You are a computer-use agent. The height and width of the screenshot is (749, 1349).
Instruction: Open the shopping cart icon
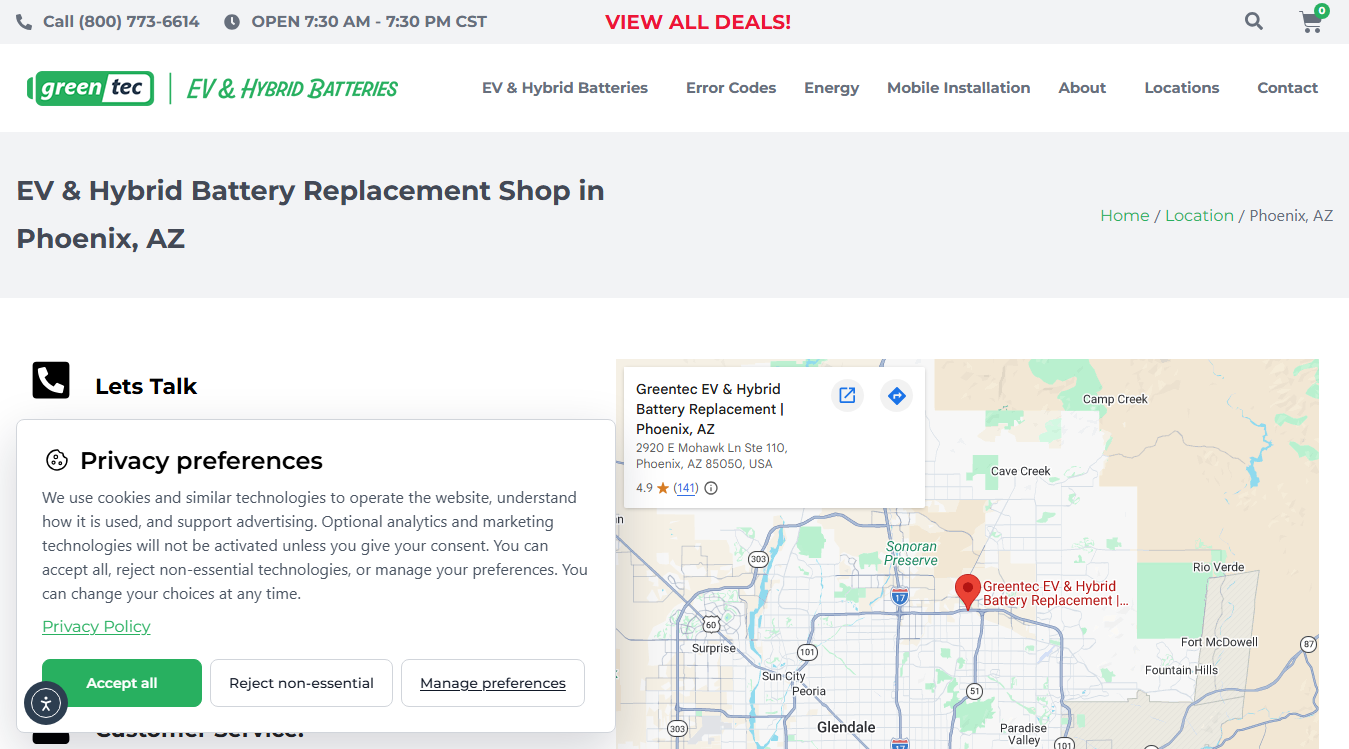[1311, 22]
